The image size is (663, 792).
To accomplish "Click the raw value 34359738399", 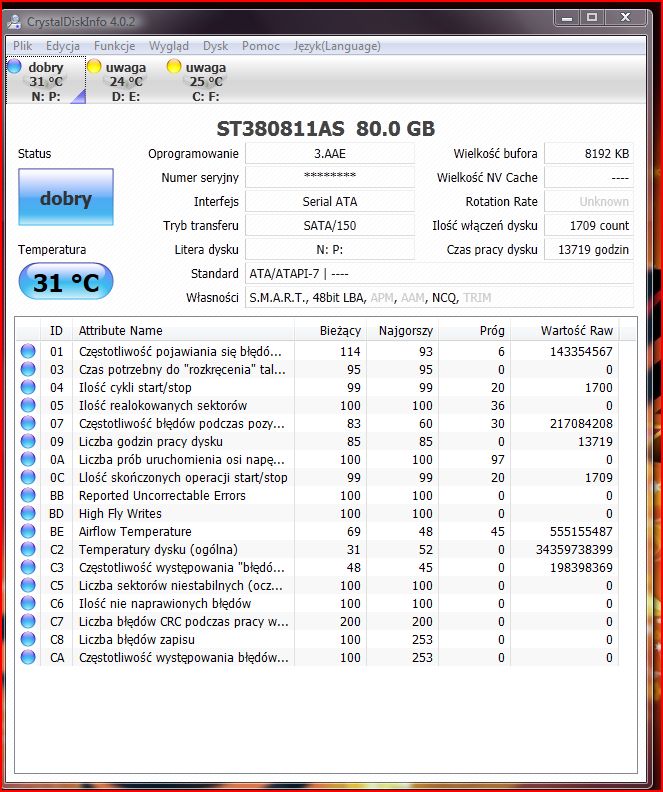I will pyautogui.click(x=574, y=550).
